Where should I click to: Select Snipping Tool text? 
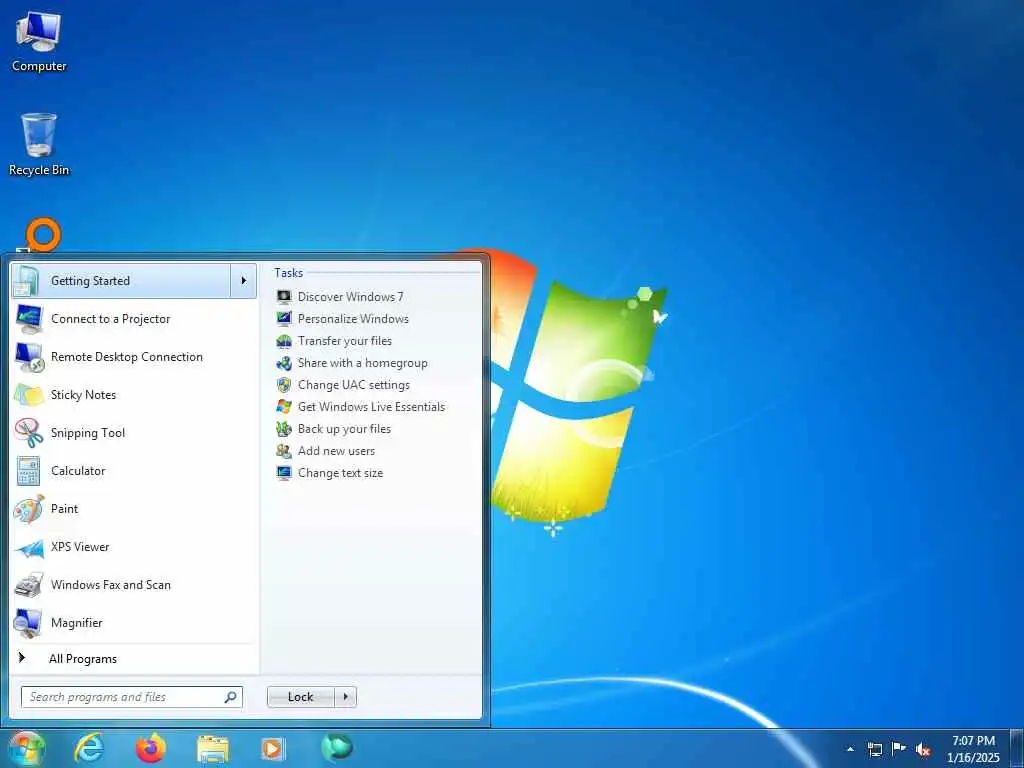88,432
